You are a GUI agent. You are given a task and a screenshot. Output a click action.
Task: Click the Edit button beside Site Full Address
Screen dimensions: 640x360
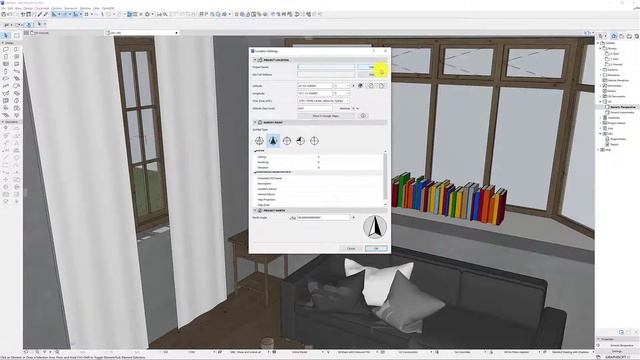click(x=371, y=75)
